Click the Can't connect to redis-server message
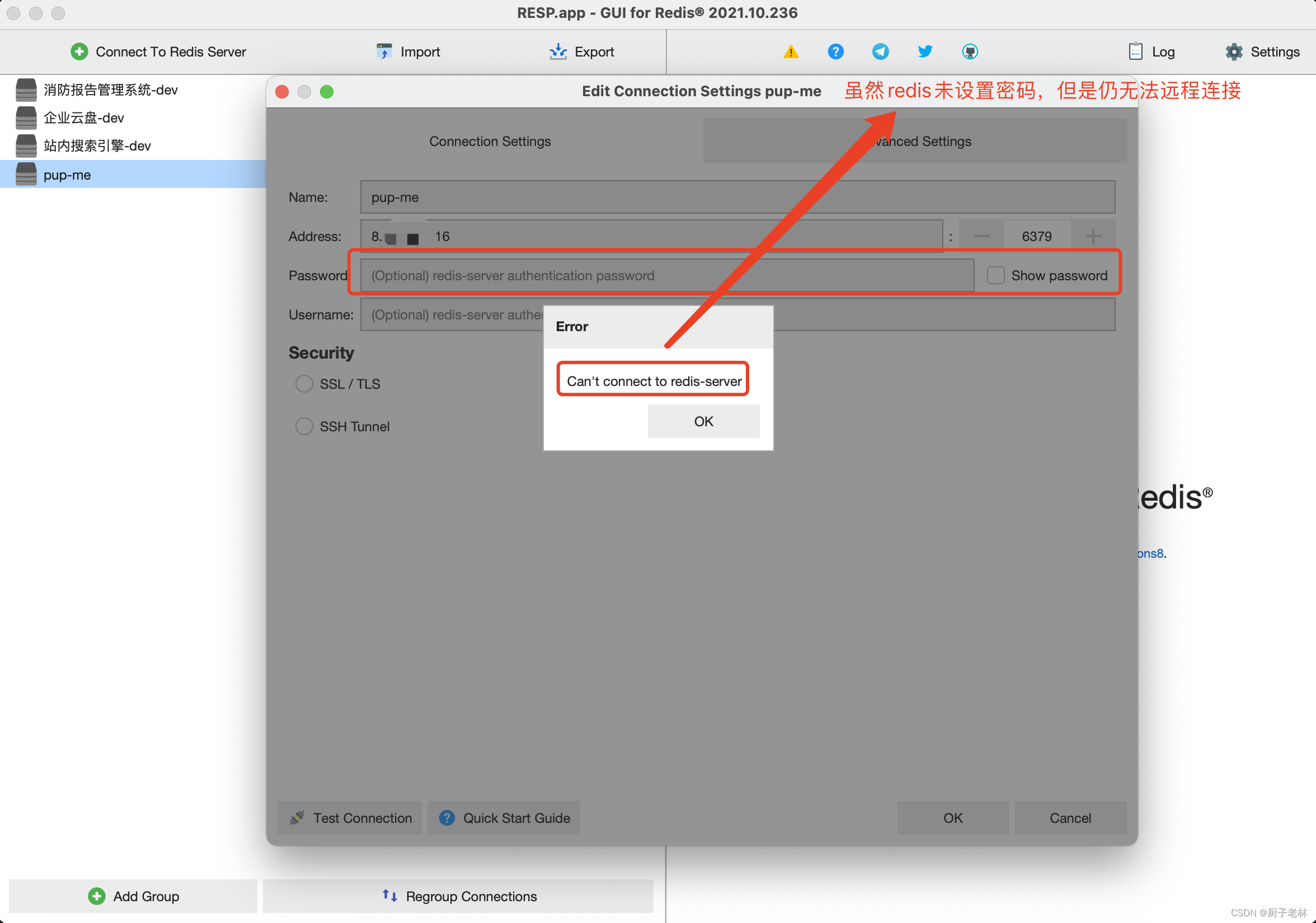This screenshot has height=923, width=1316. point(654,381)
